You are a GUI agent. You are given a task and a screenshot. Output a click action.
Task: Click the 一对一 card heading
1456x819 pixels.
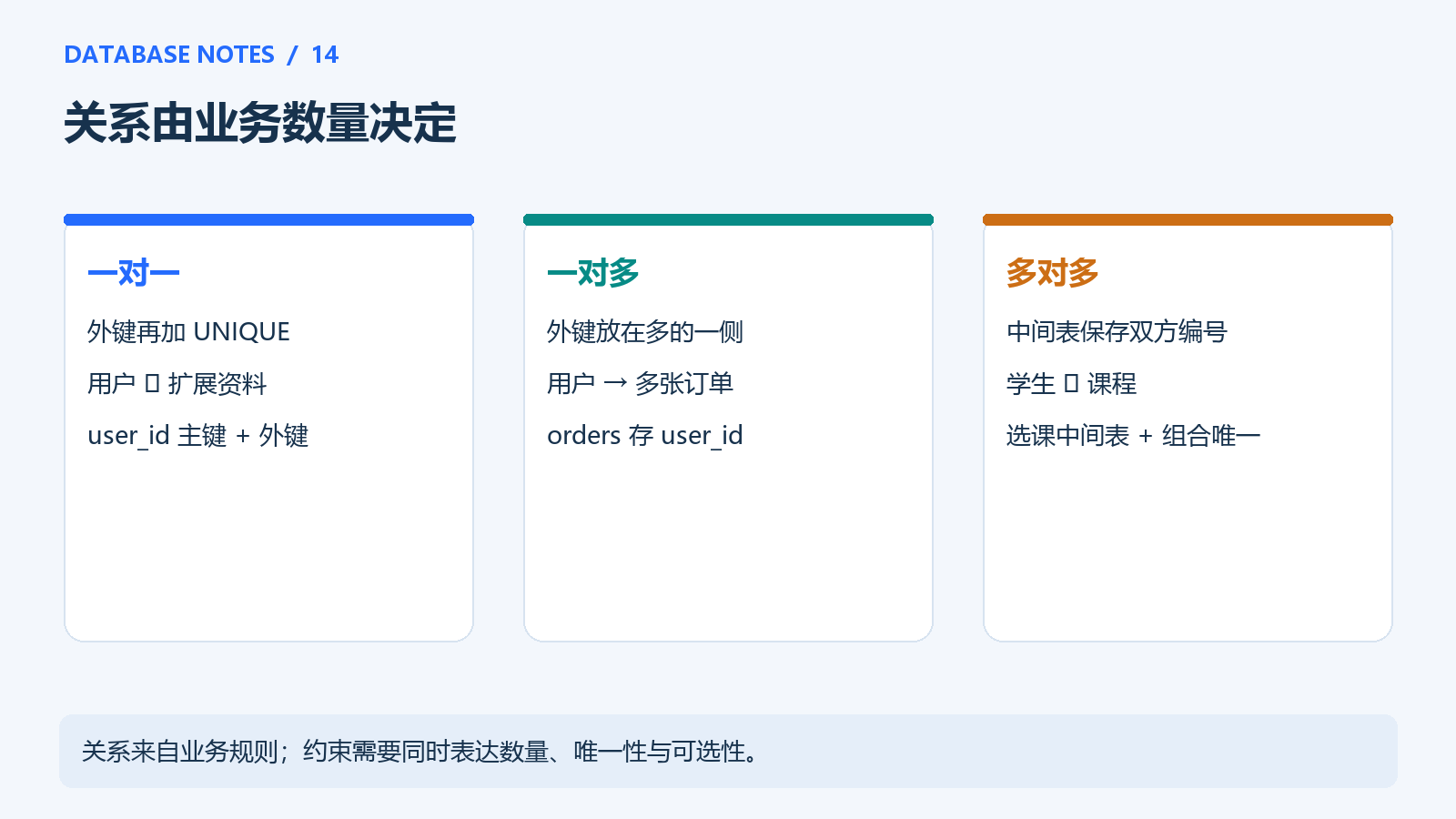pyautogui.click(x=134, y=272)
